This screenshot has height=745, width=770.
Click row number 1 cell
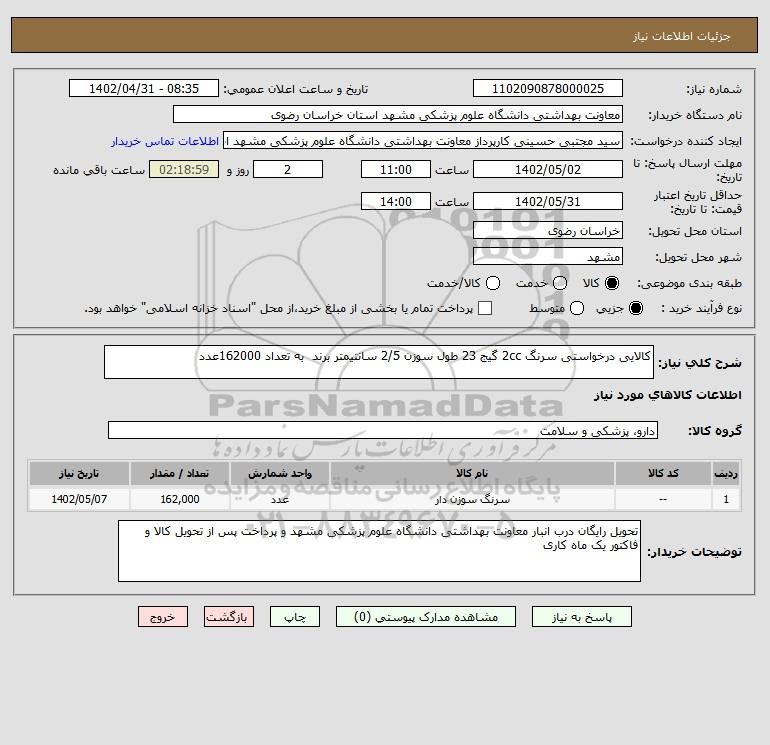tap(726, 499)
